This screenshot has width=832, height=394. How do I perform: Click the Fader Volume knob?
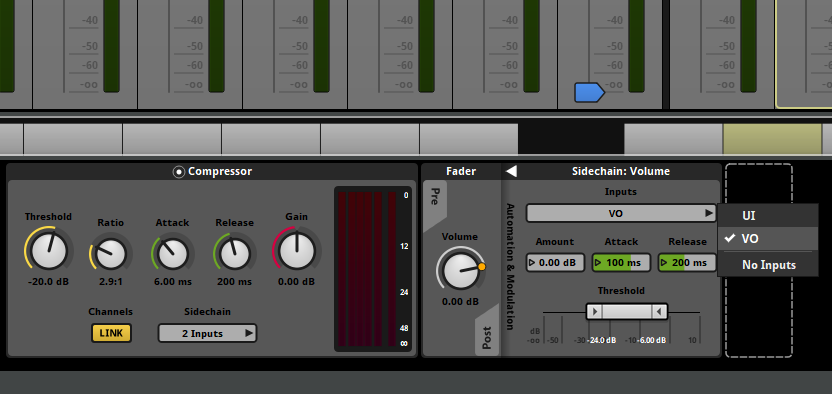pyautogui.click(x=460, y=270)
